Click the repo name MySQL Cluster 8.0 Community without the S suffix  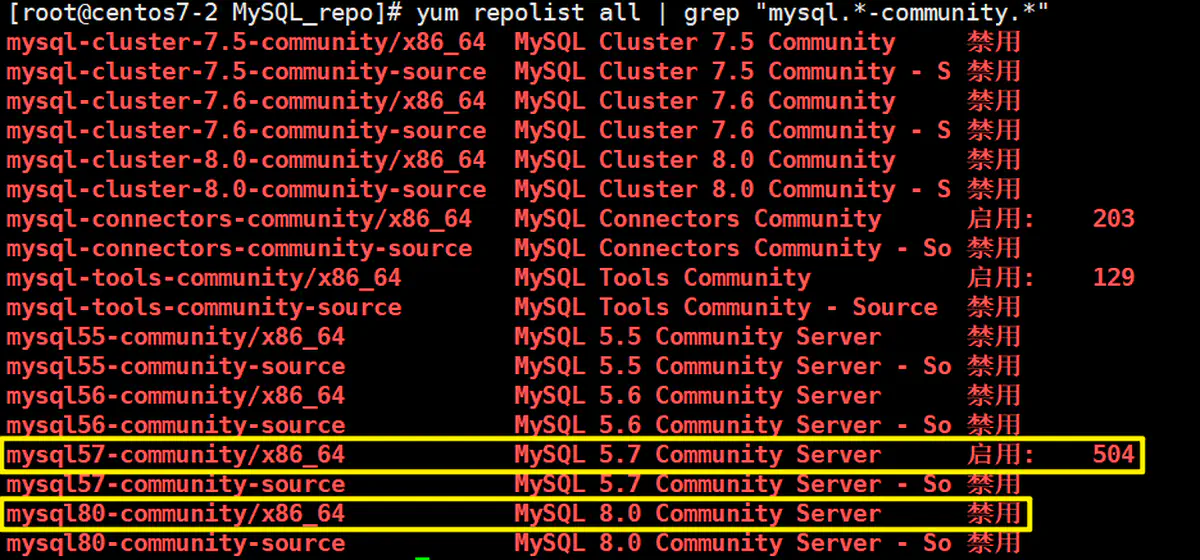coord(705,160)
